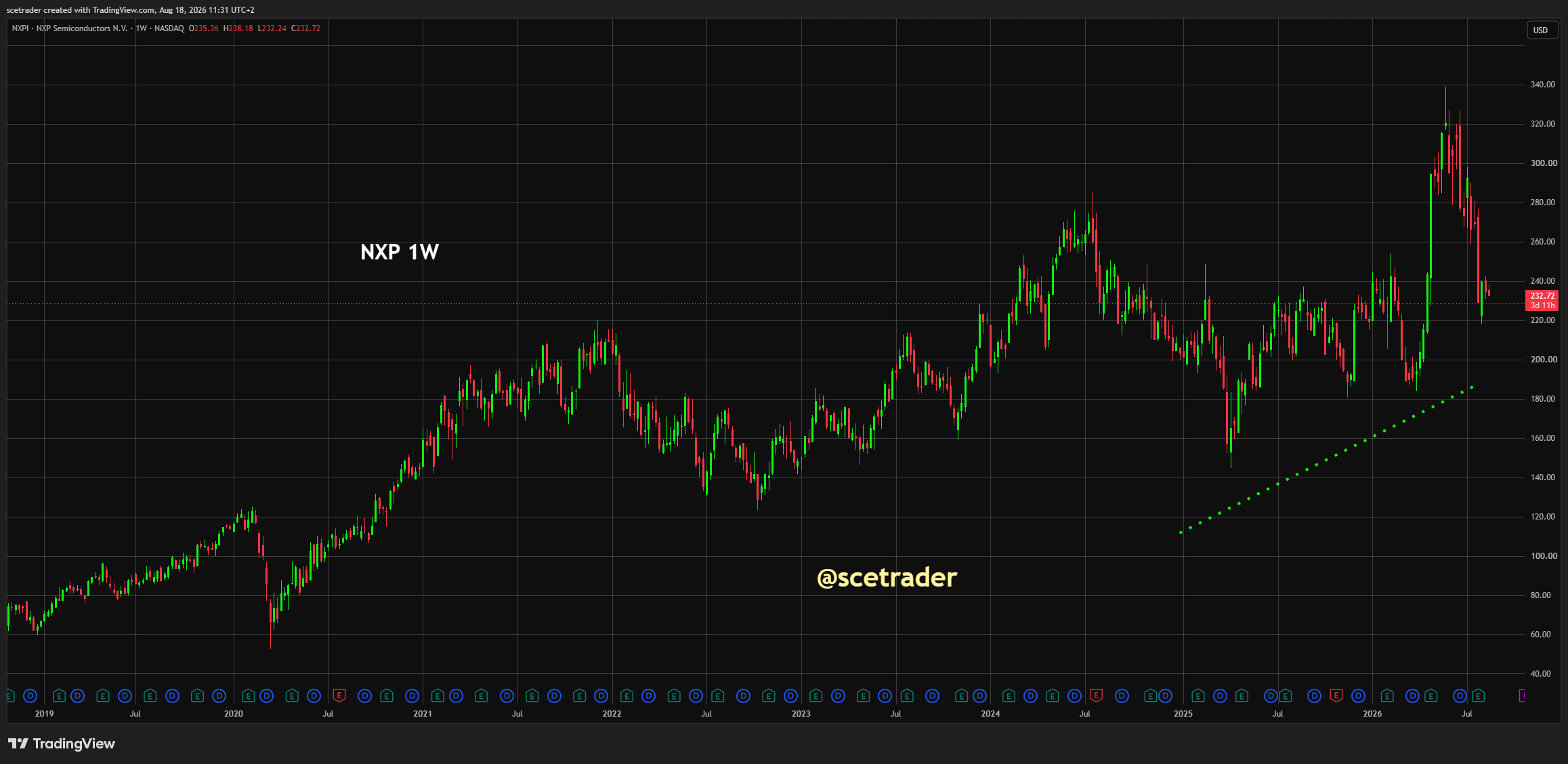The width and height of the screenshot is (1568, 764).
Task: Select the first earnings marker after the 2023 gridline
Action: point(815,695)
